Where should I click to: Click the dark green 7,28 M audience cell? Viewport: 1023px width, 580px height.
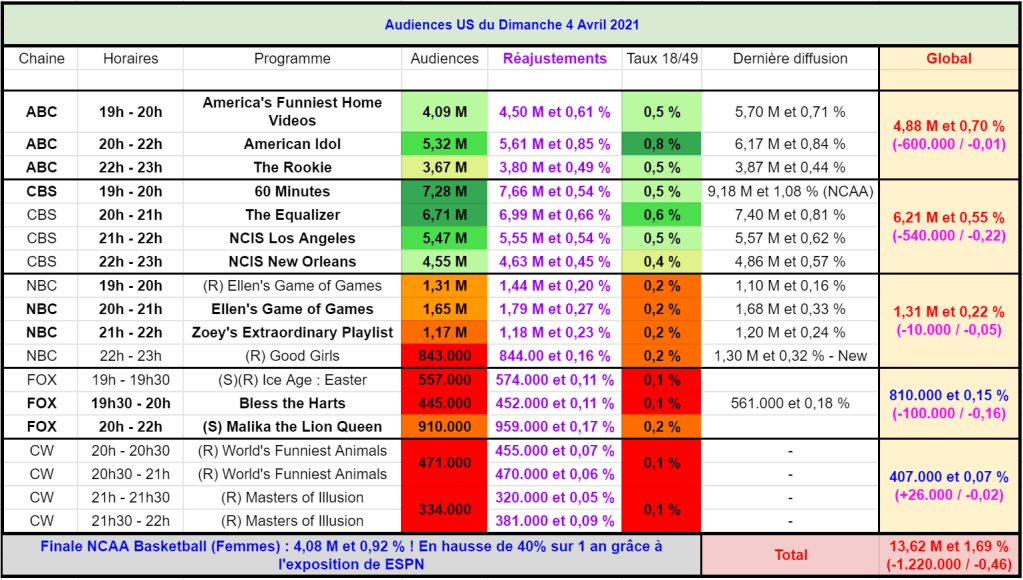pyautogui.click(x=444, y=191)
